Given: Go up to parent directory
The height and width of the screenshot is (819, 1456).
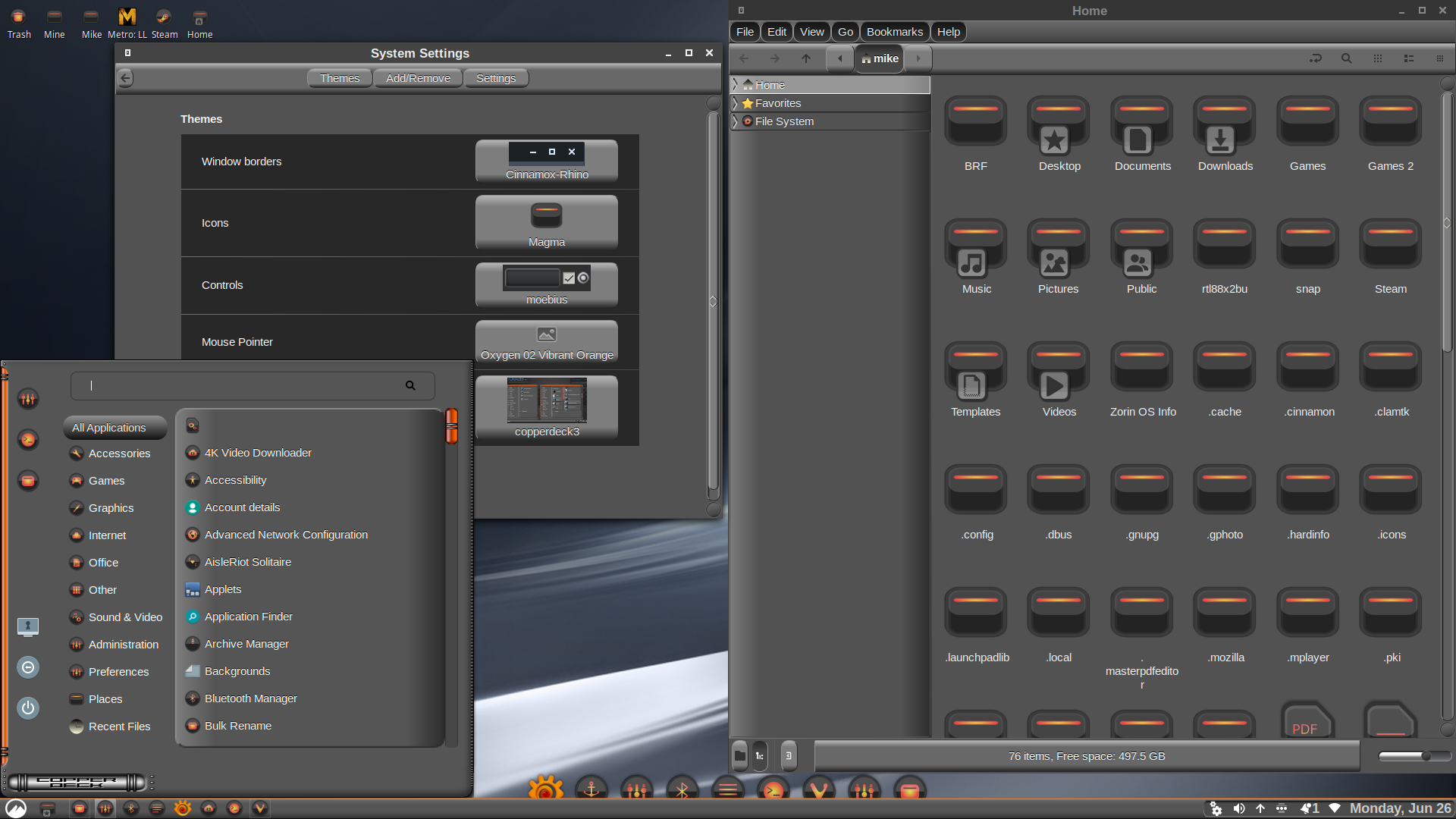Looking at the screenshot, I should point(805,58).
